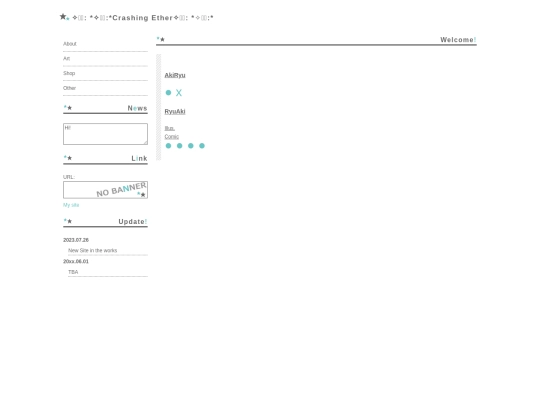Click the NO BANNER image
The width and height of the screenshot is (540, 405).
point(105,190)
